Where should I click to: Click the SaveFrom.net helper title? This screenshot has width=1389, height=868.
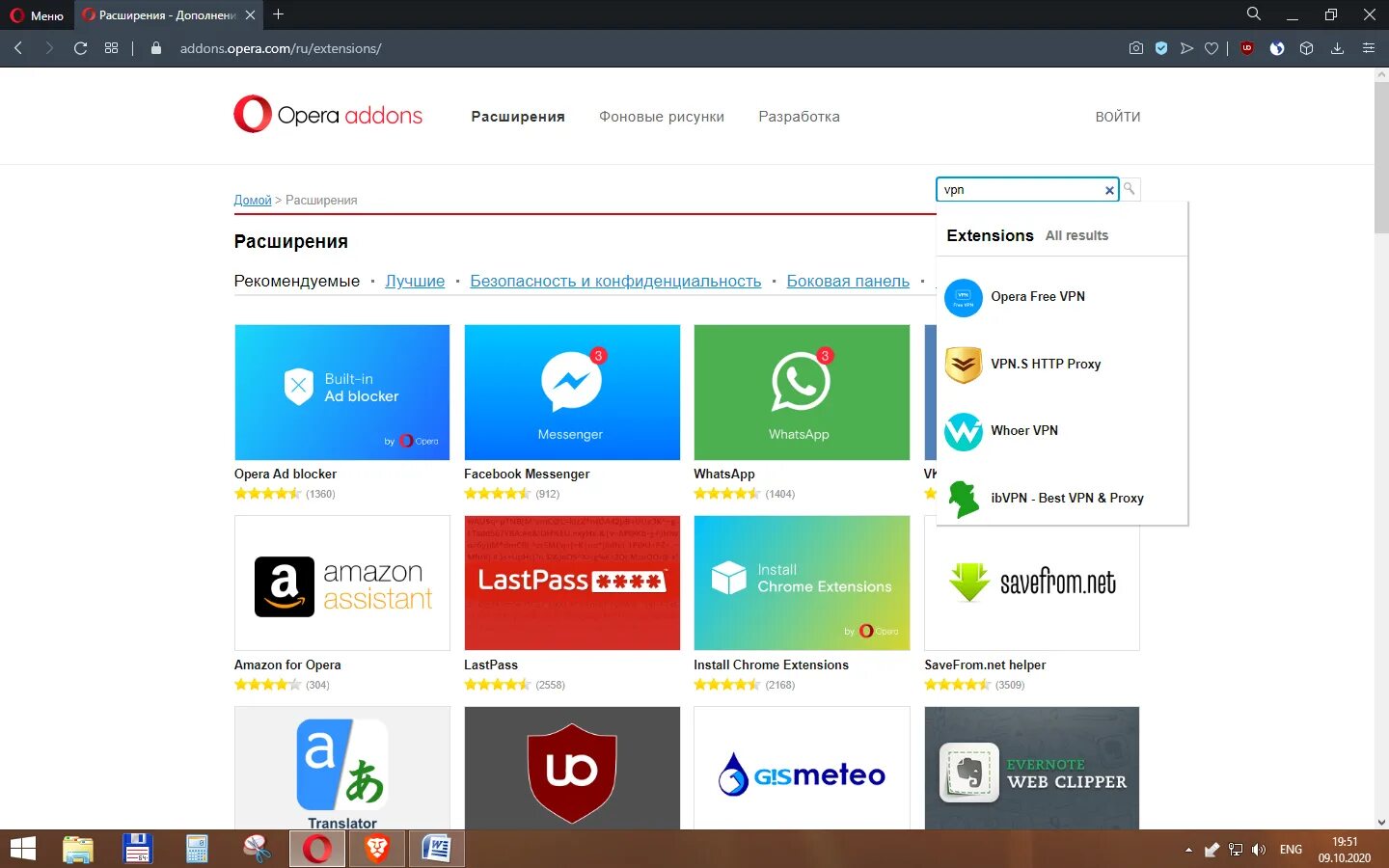click(985, 665)
